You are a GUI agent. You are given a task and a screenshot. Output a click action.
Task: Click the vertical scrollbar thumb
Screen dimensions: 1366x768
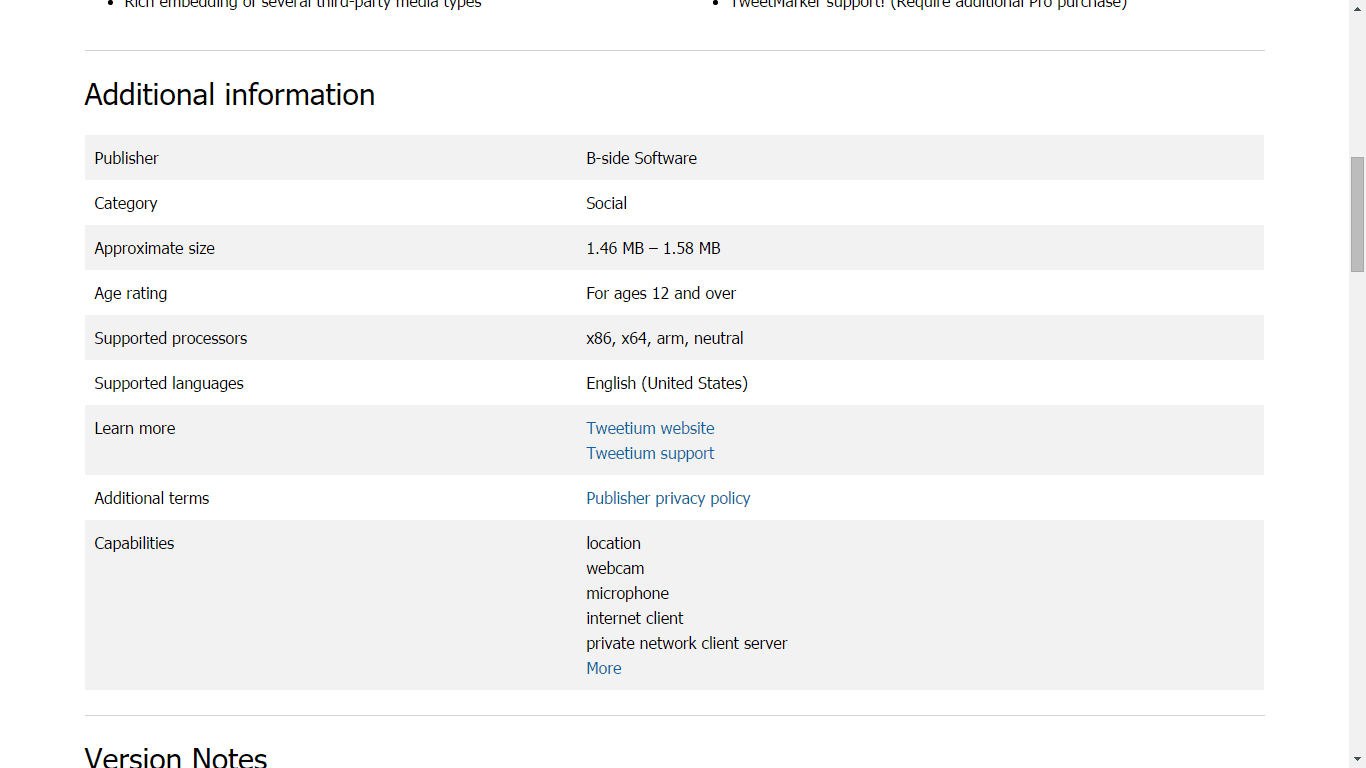coord(1357,214)
